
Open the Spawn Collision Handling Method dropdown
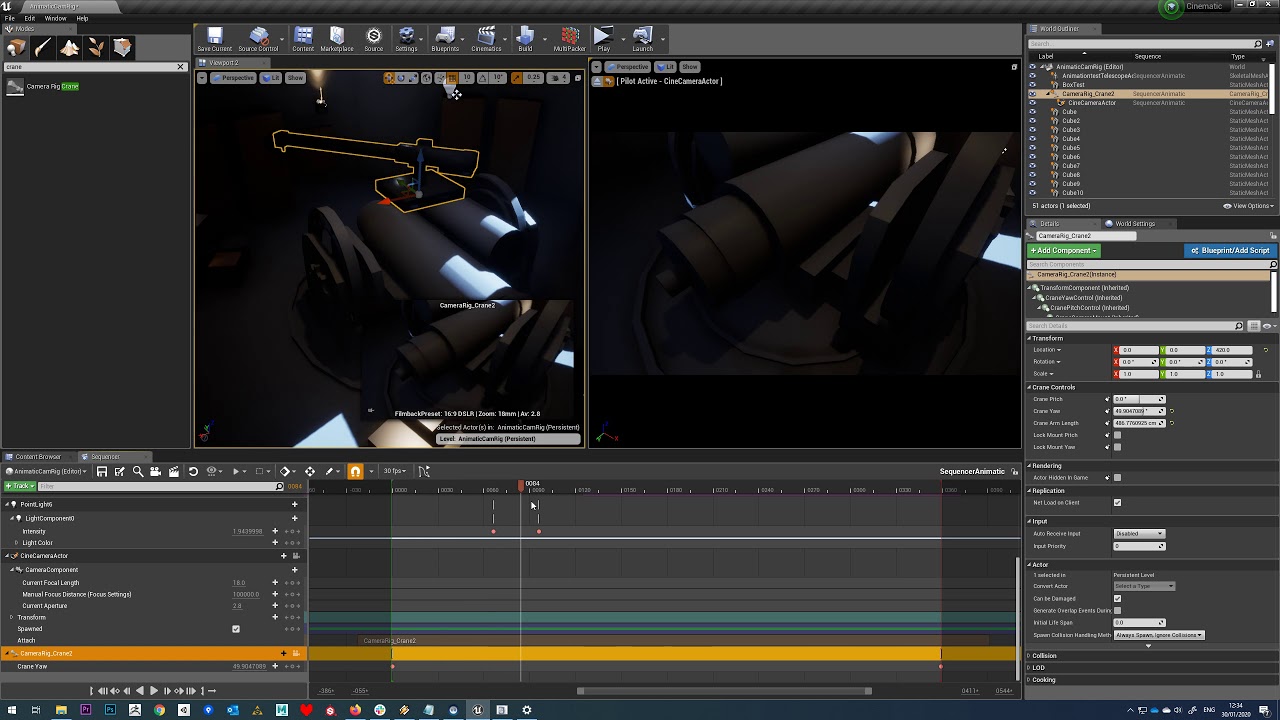pyautogui.click(x=1158, y=635)
